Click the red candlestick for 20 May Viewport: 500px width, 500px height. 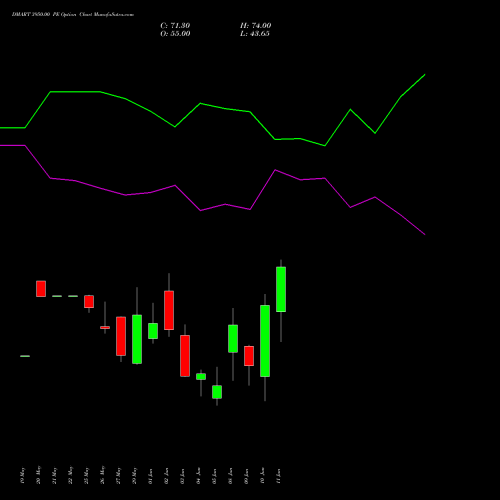41,289
